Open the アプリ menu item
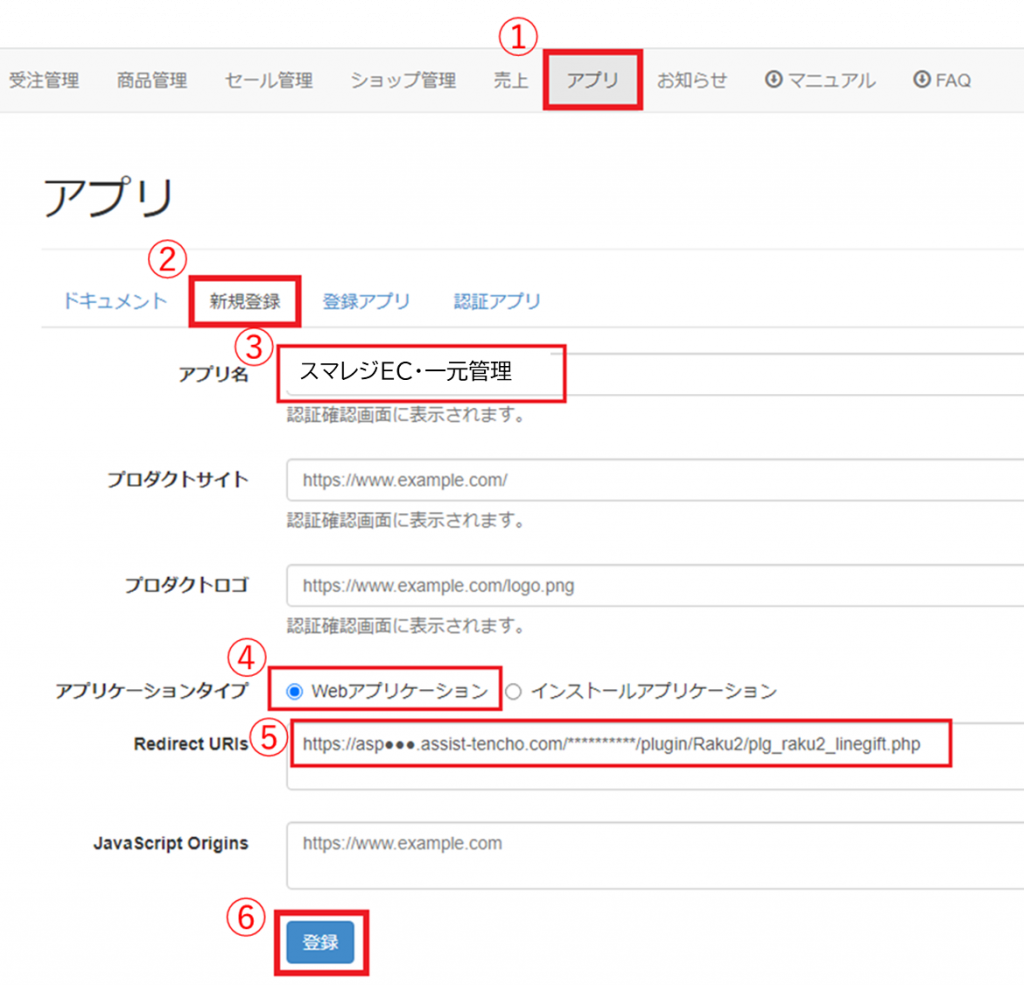 593,81
